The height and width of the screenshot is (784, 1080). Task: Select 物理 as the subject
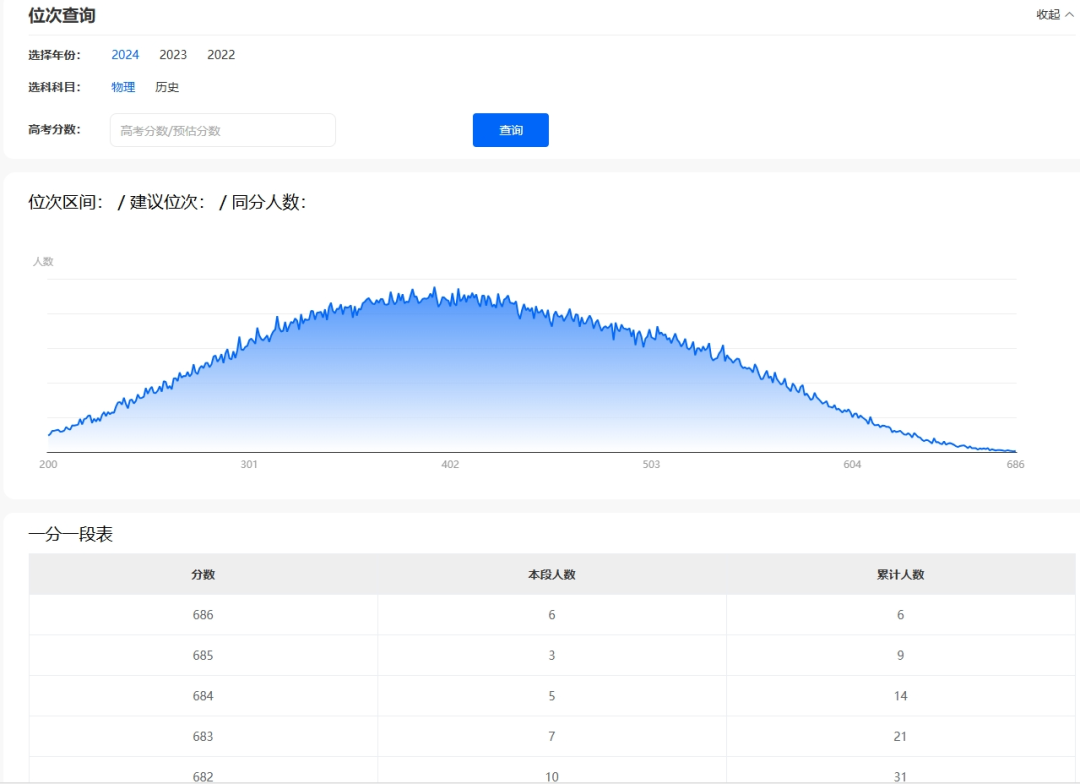click(x=123, y=87)
